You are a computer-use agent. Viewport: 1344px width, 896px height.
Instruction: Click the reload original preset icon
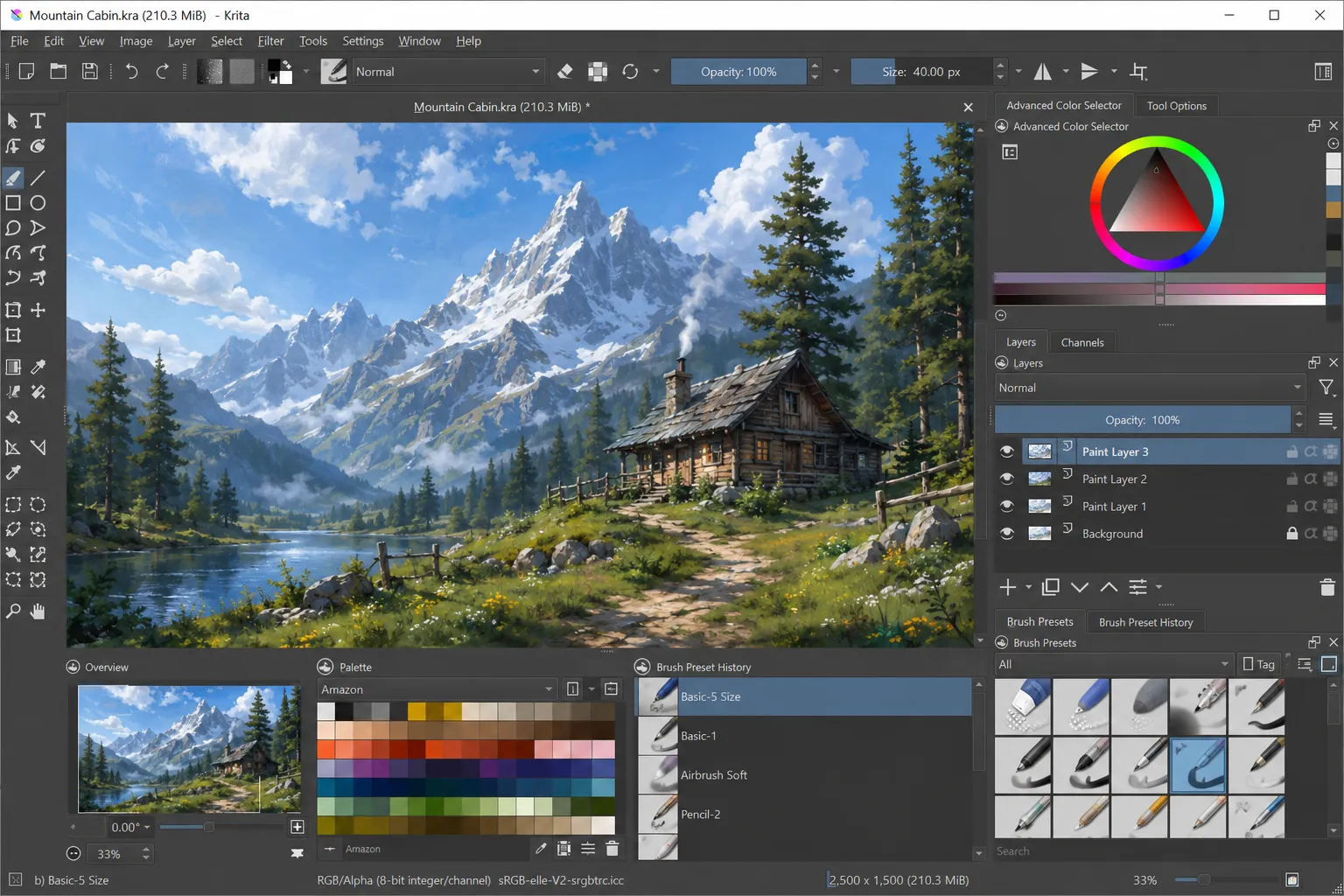pos(630,72)
